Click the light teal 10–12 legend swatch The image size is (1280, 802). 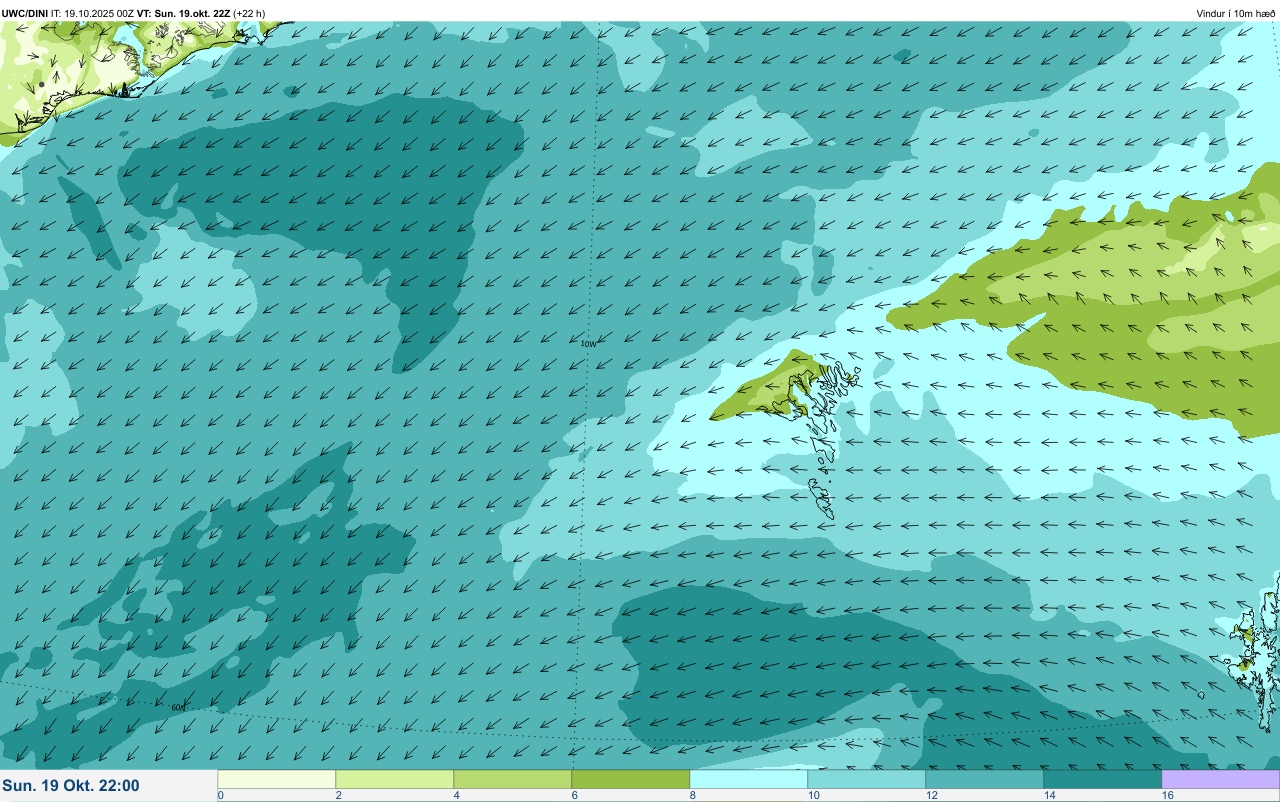tap(867, 779)
